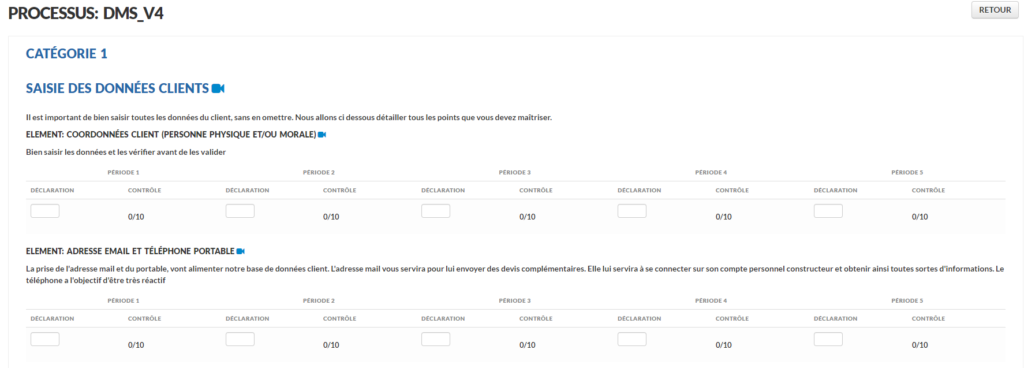Click ELEMENT: COORDONNÉES CLIENT label text
This screenshot has height=368, width=1024.
(x=171, y=134)
